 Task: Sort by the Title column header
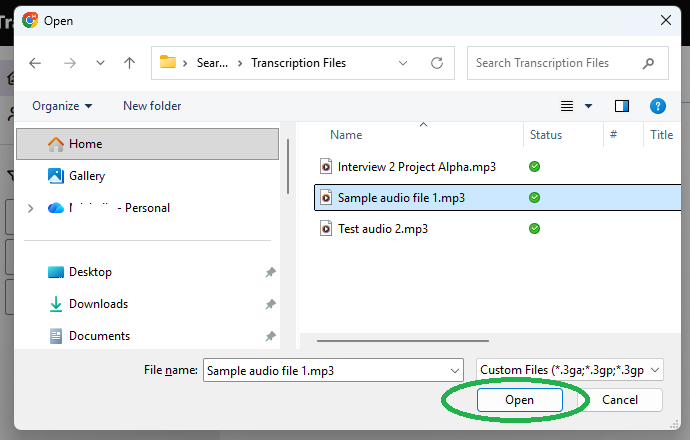point(662,135)
